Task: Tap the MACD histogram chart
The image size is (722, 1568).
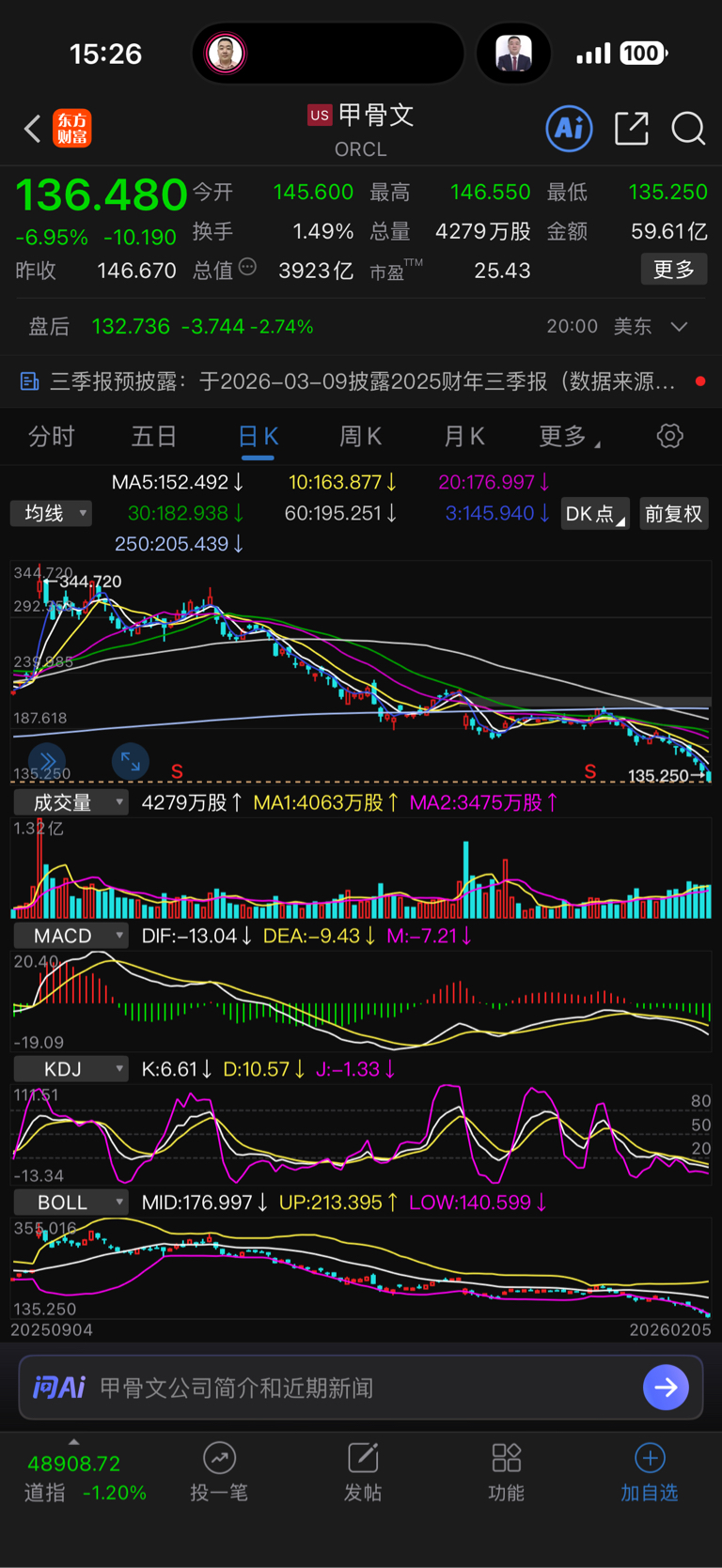Action: pos(361,1001)
